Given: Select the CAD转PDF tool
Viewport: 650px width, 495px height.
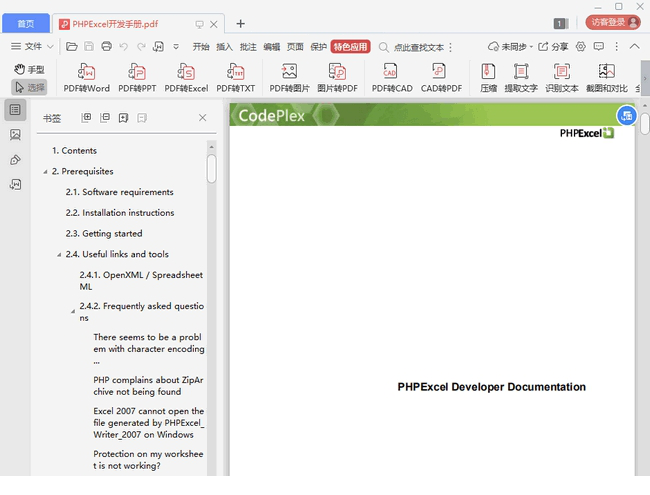Looking at the screenshot, I should pyautogui.click(x=441, y=78).
